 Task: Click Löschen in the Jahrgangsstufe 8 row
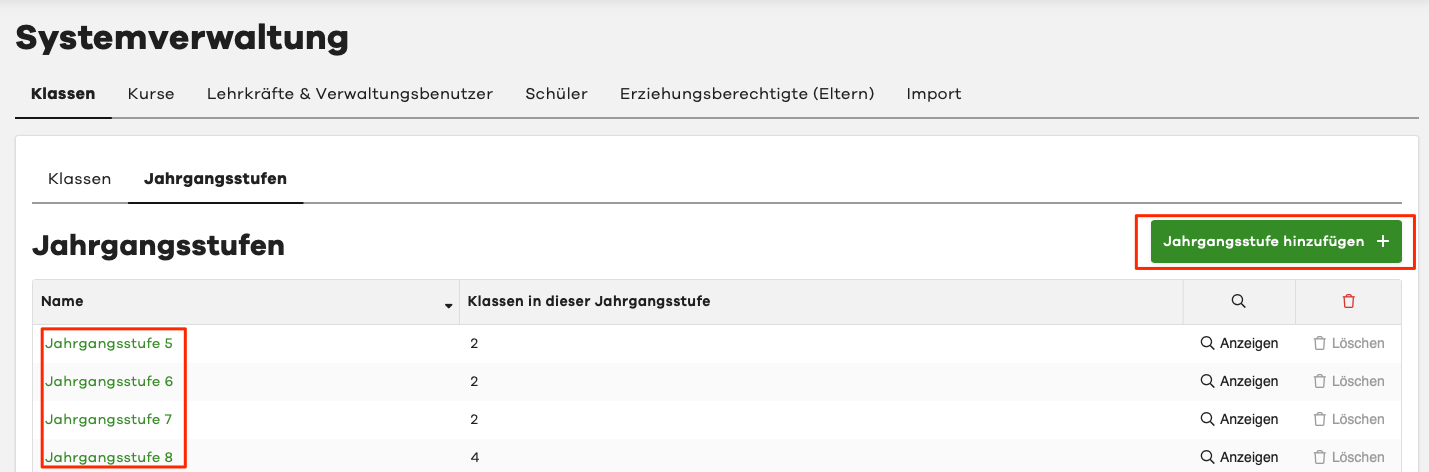point(1348,457)
